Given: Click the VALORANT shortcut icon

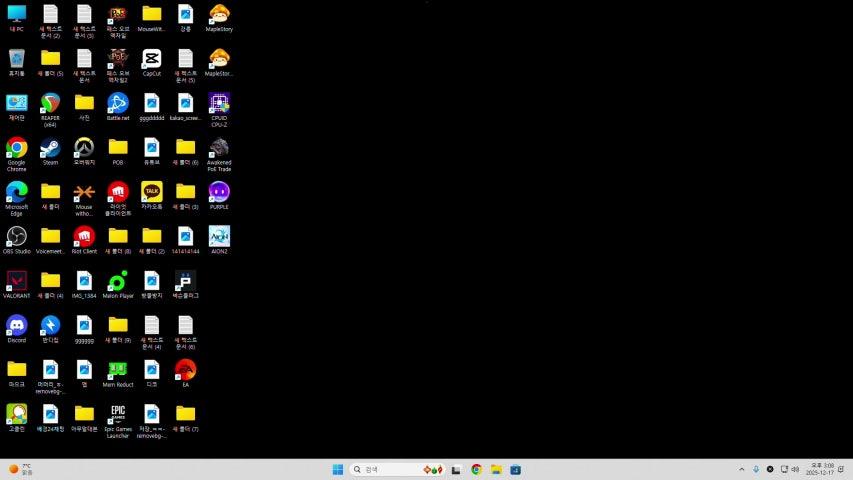Looking at the screenshot, I should tap(17, 280).
